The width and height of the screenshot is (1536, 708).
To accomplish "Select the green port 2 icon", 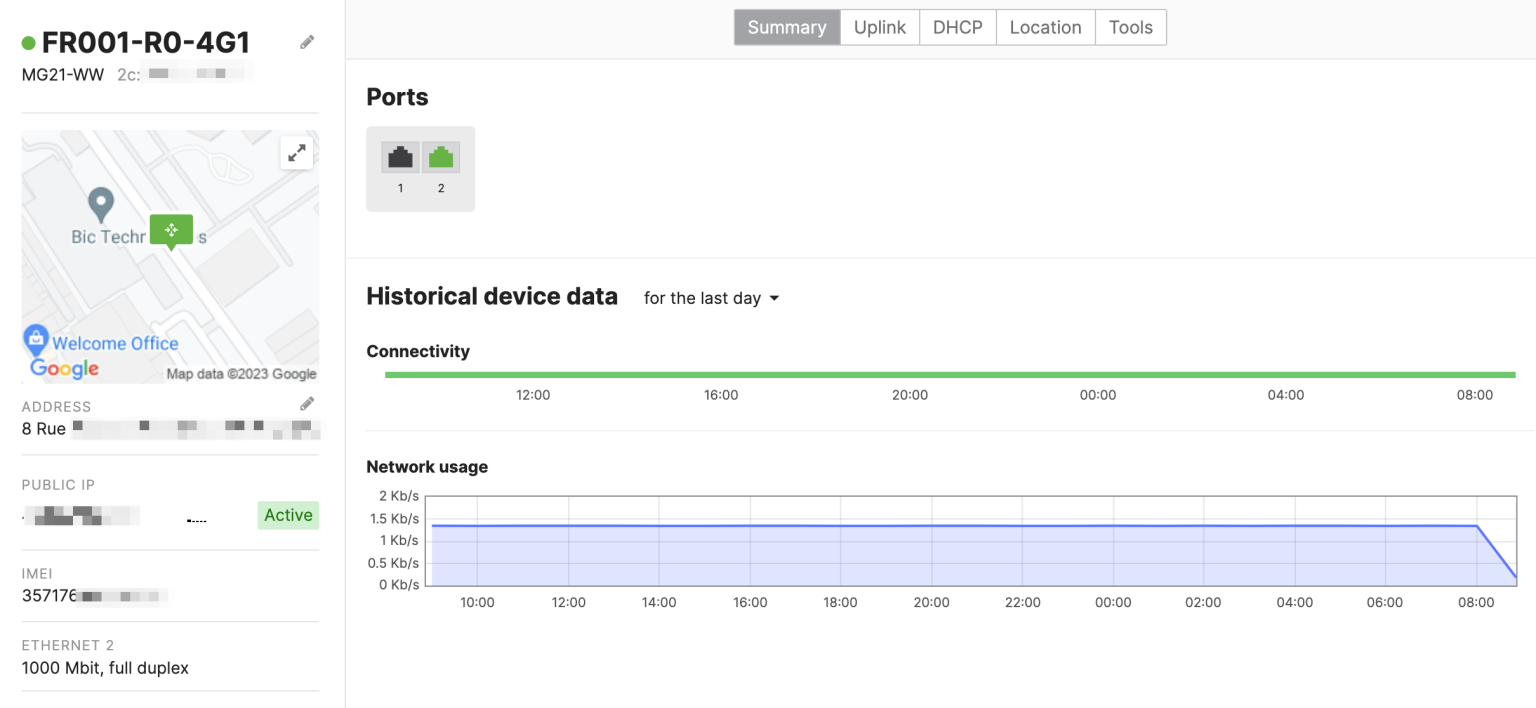I will (441, 157).
